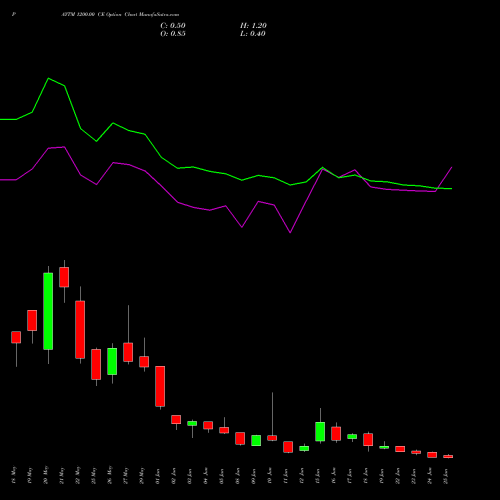Click the '17 Jun' date axis label
The height and width of the screenshot is (500, 500).
[x=350, y=476]
